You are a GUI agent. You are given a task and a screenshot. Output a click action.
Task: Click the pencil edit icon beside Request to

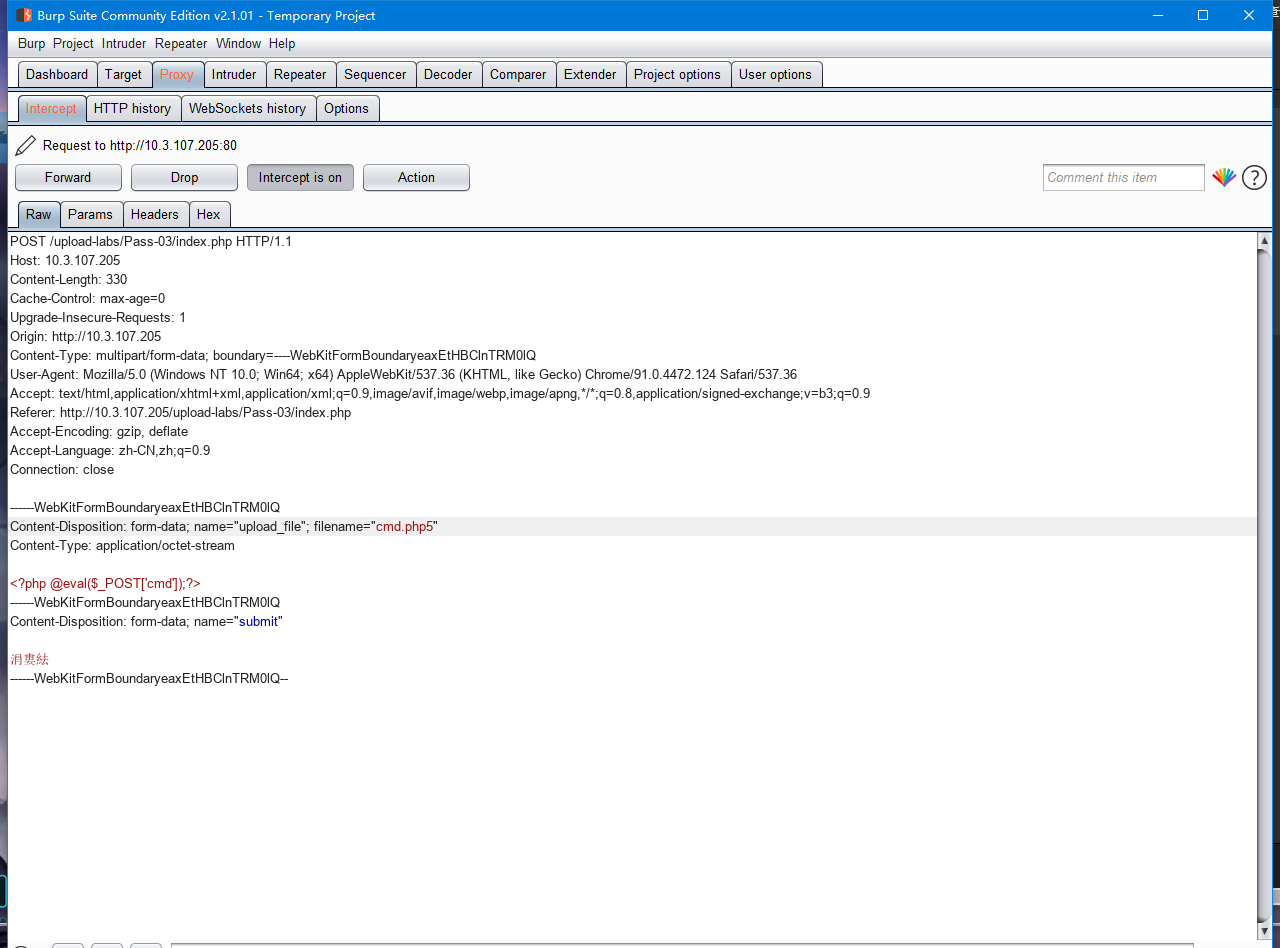pyautogui.click(x=26, y=145)
